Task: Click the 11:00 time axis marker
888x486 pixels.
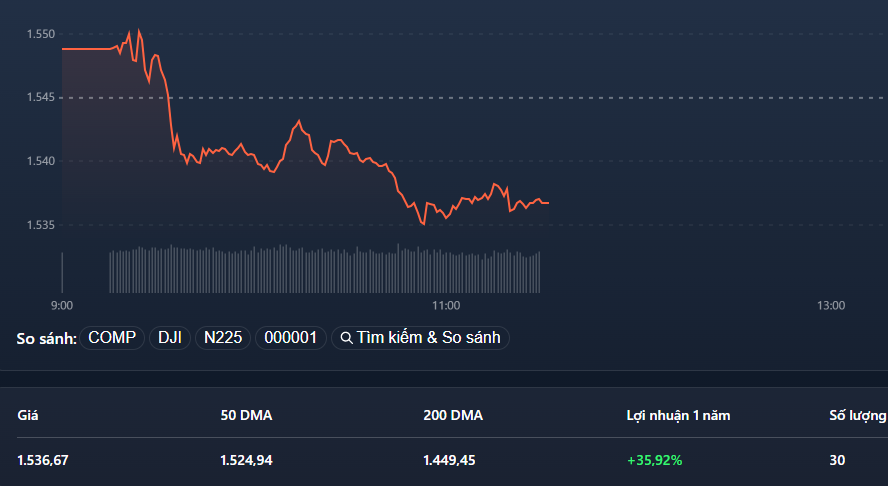Action: click(446, 305)
